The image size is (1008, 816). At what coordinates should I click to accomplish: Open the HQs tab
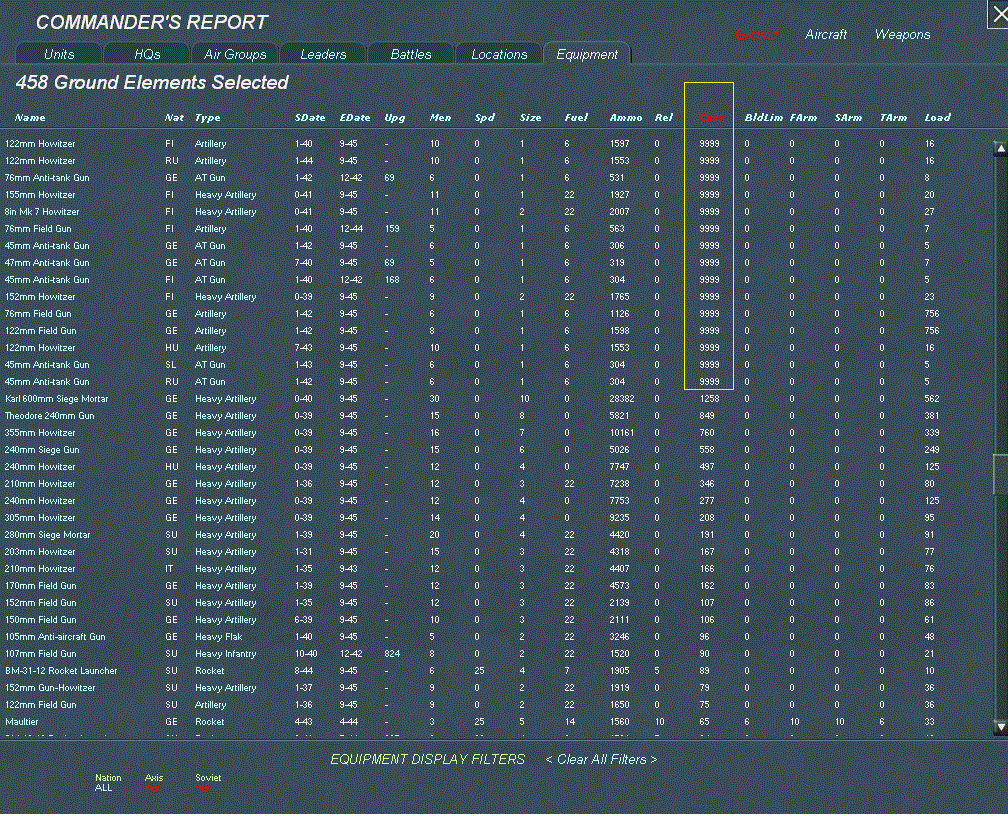click(147, 54)
